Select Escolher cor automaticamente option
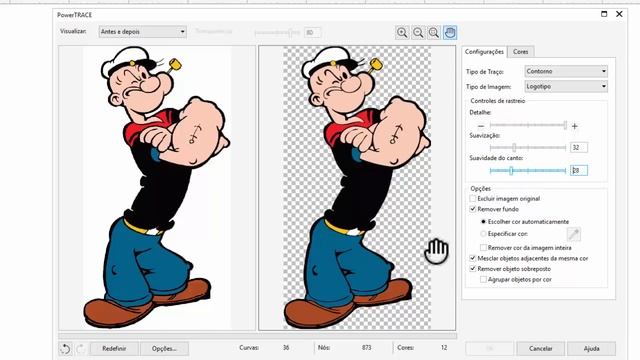The image size is (640, 360). point(483,222)
